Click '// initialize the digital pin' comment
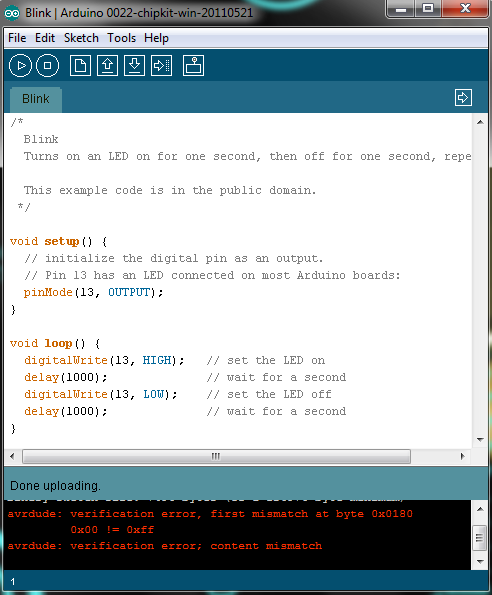Viewport: 492px width, 595px height. 174,258
